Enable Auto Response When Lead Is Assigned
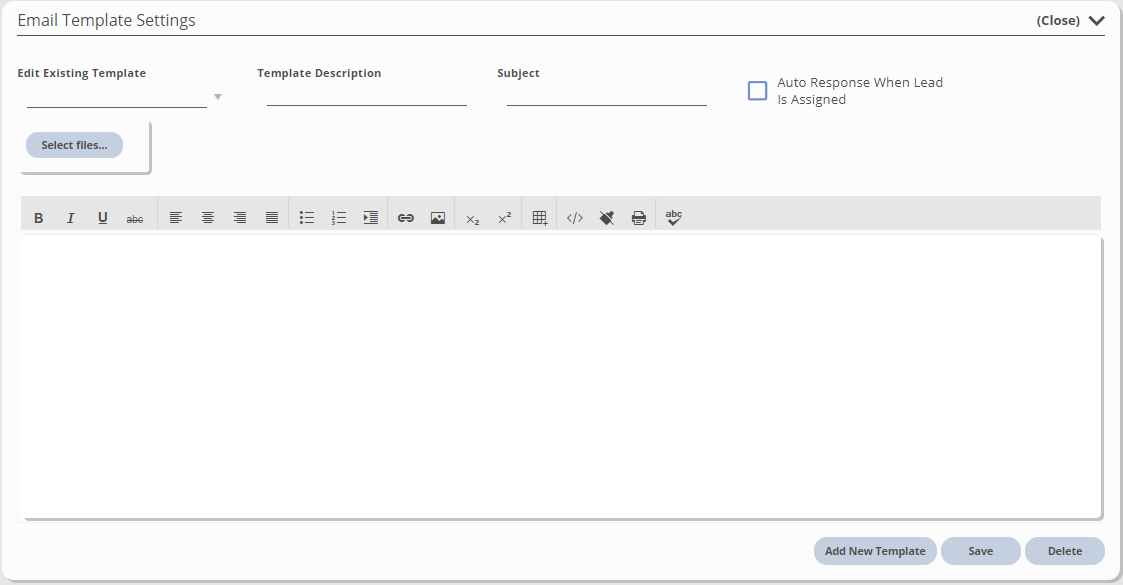 pyautogui.click(x=758, y=91)
